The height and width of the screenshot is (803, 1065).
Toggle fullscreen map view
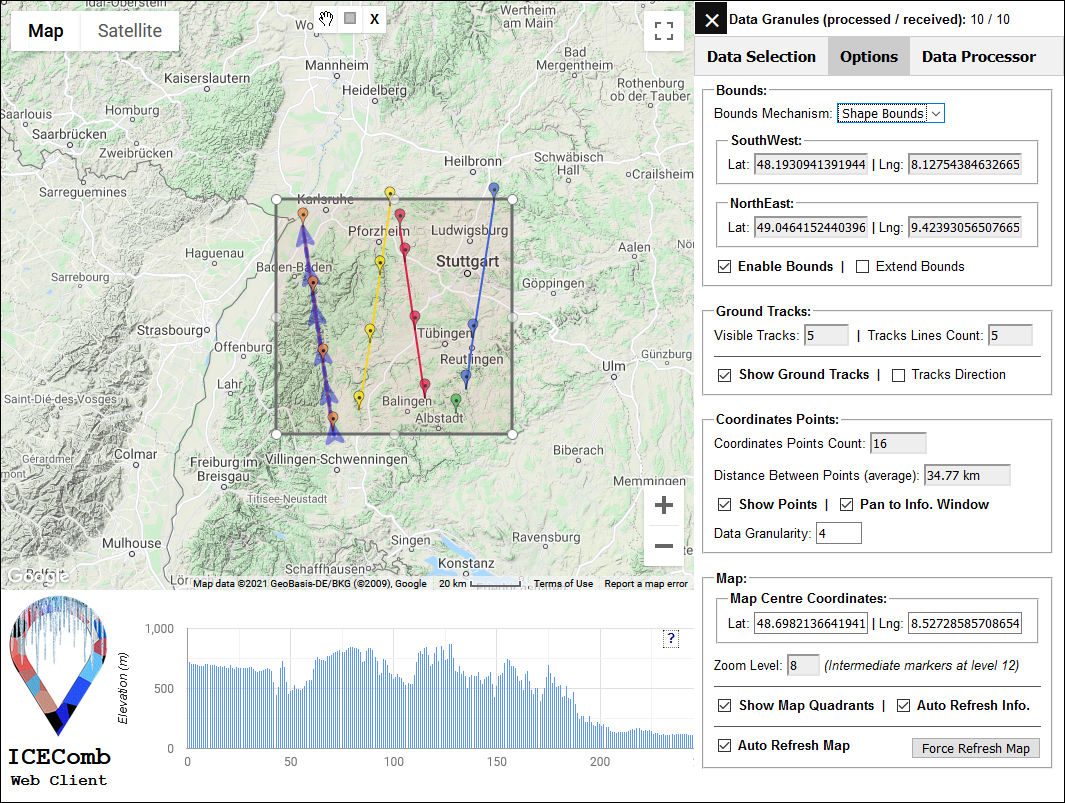click(663, 31)
